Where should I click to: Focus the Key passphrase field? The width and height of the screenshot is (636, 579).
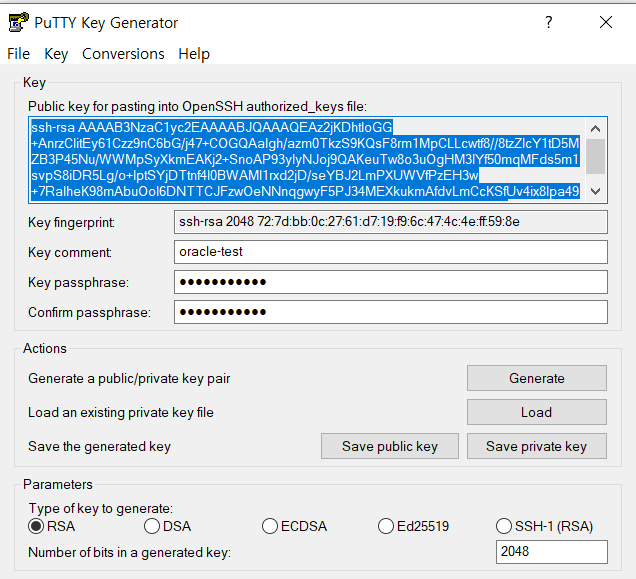coord(391,282)
